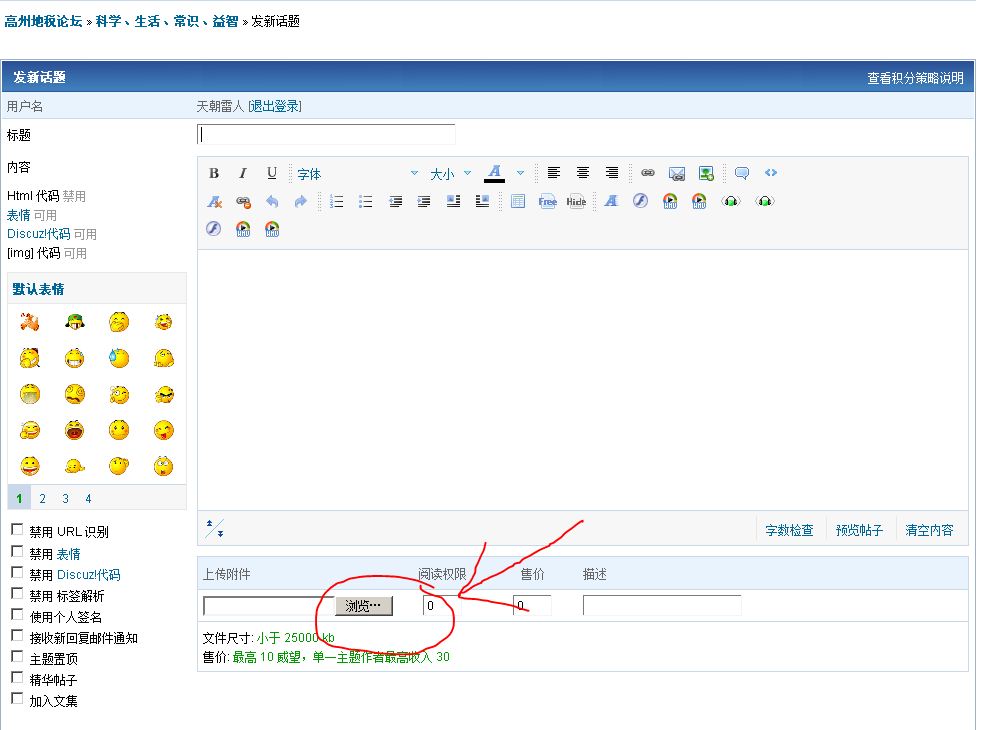Click the 浏览 browse button
This screenshot has width=985, height=730.
[x=363, y=606]
